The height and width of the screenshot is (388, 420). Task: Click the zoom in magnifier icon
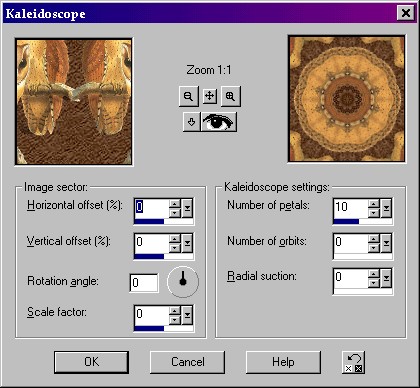[x=230, y=96]
